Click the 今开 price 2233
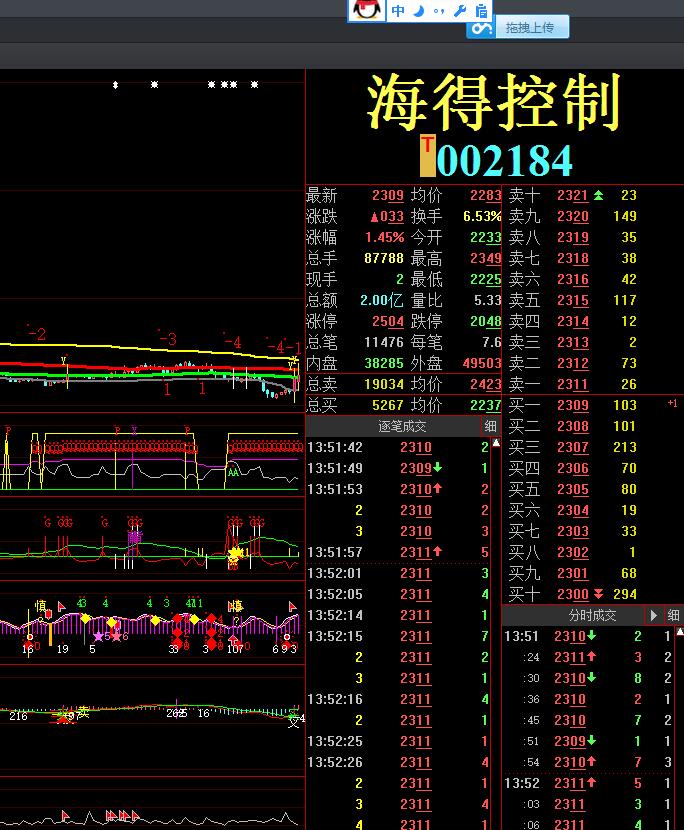 point(485,237)
